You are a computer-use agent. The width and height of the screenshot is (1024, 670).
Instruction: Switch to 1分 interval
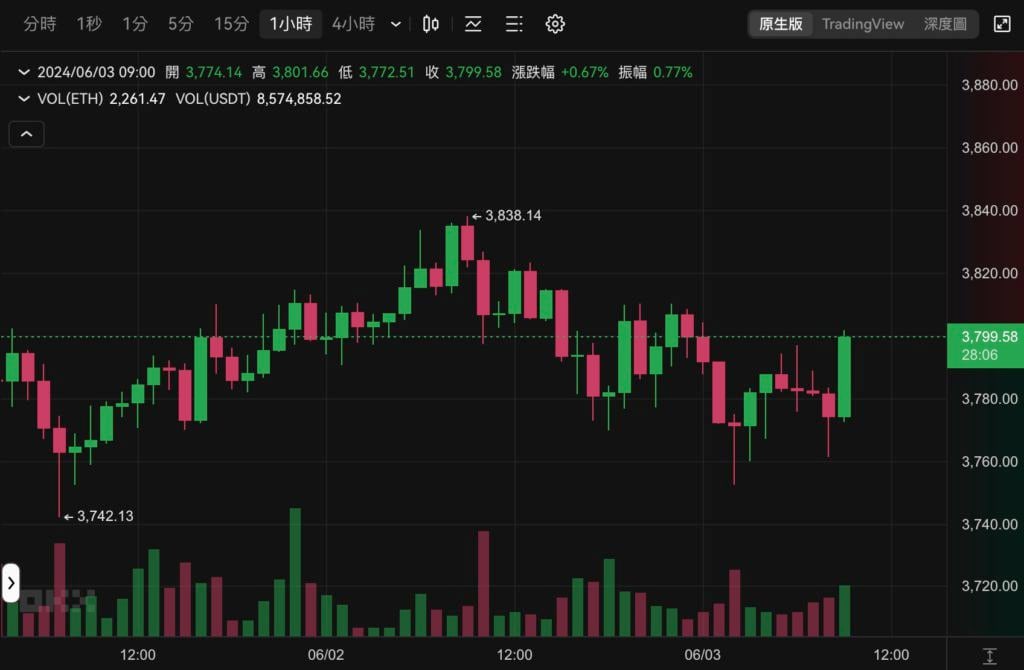pos(135,24)
